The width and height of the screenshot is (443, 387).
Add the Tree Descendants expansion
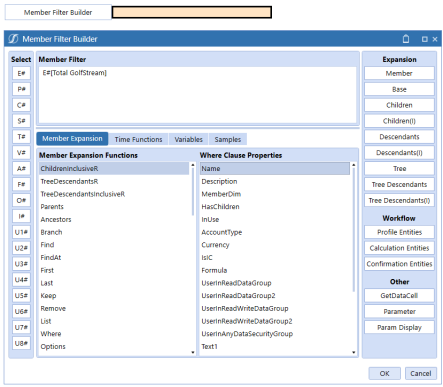399,184
